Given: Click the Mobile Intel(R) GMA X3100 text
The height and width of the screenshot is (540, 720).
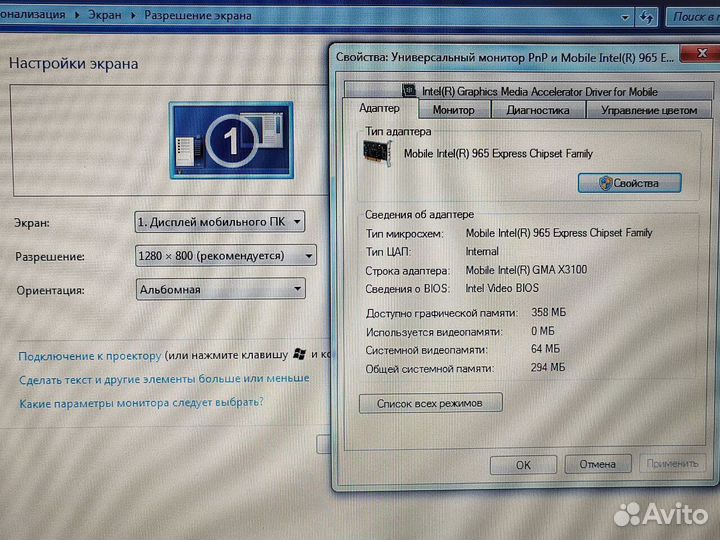Looking at the screenshot, I should coord(526,270).
